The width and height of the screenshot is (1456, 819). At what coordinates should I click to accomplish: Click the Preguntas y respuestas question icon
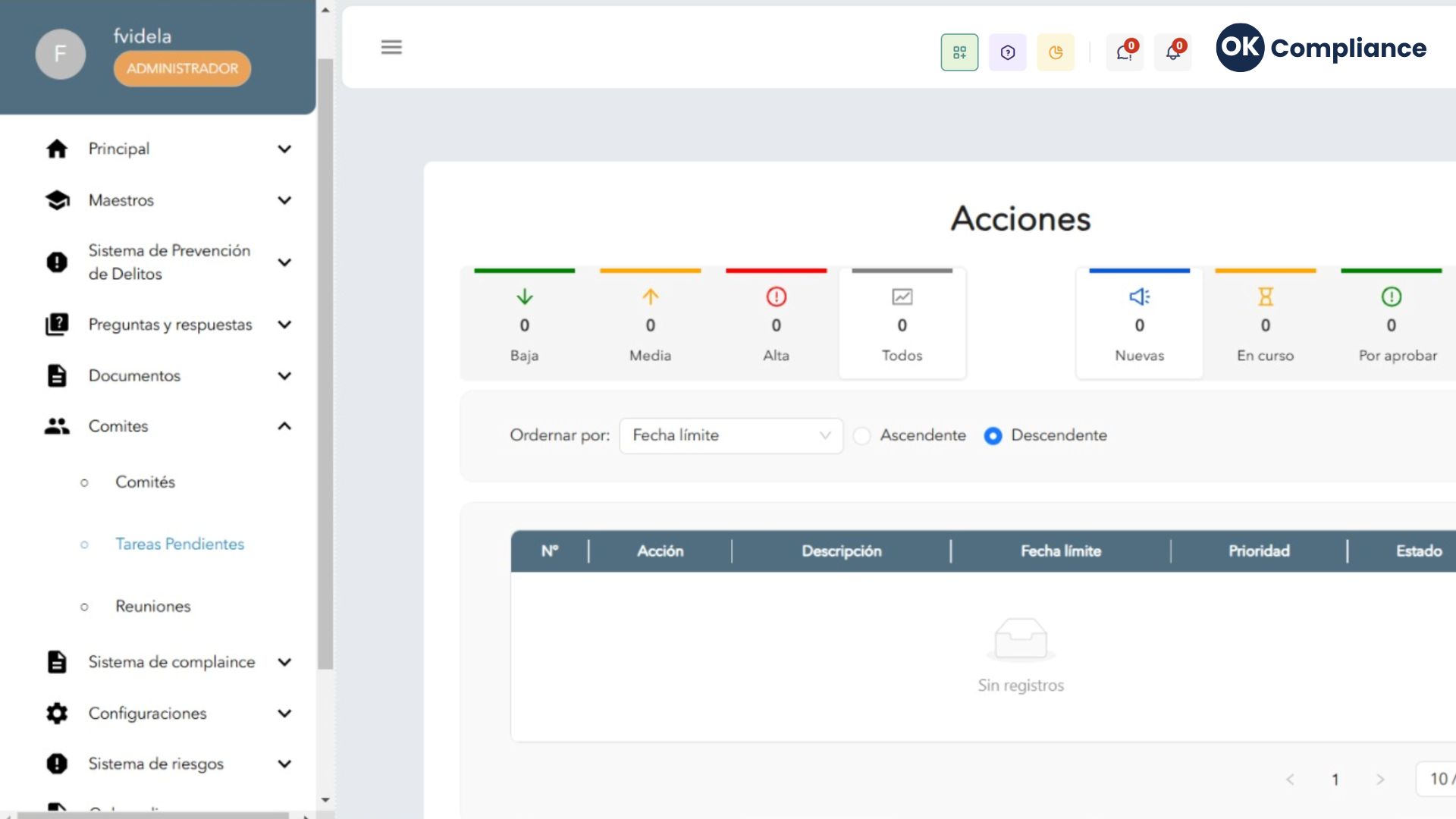57,325
